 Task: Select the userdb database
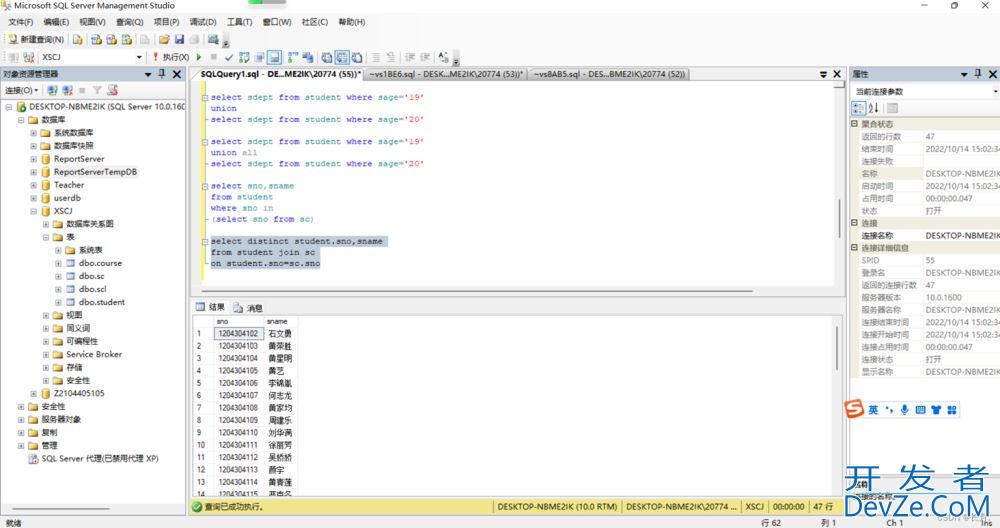(x=67, y=198)
